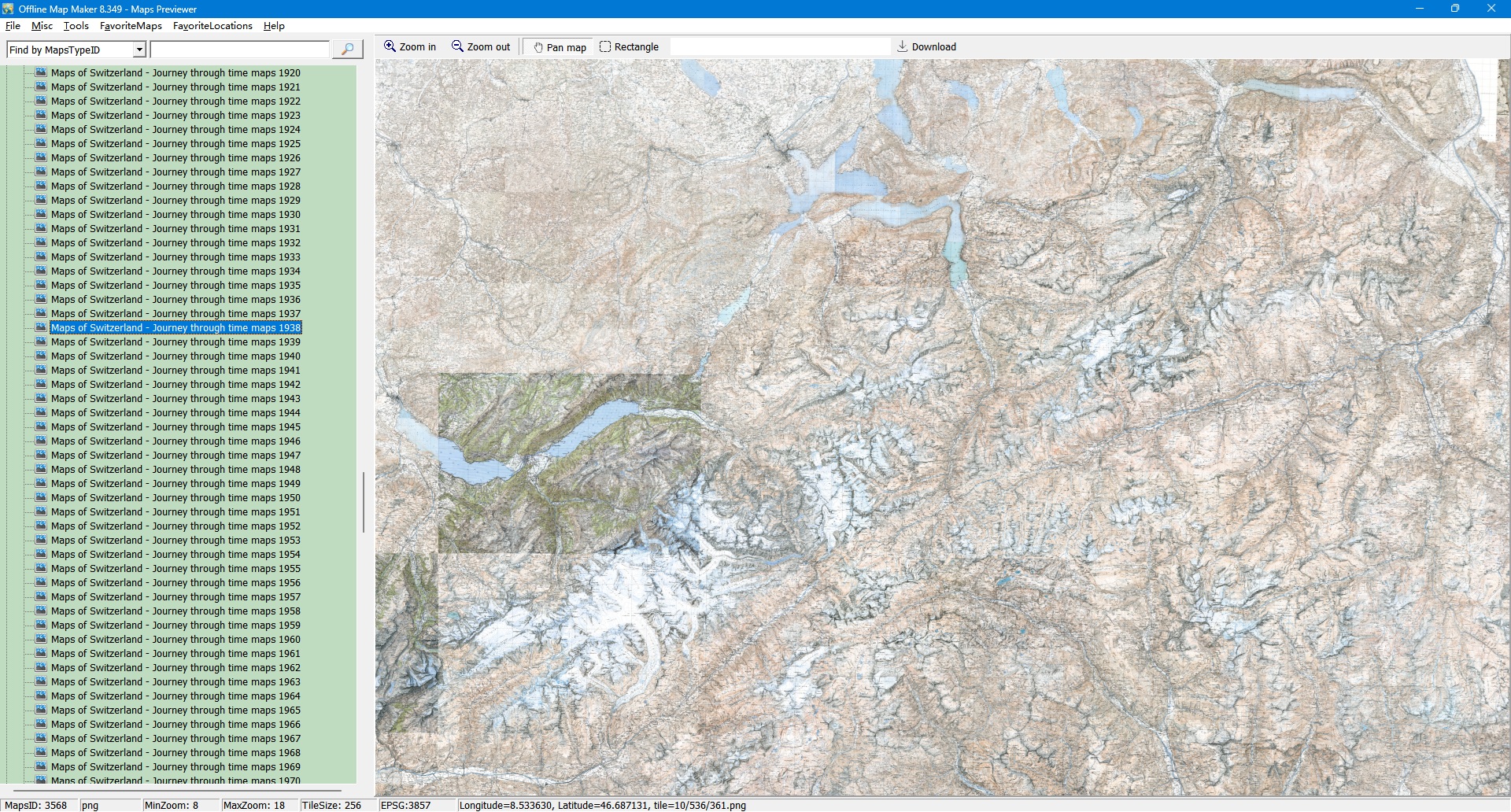Open the Help menu

[274, 26]
